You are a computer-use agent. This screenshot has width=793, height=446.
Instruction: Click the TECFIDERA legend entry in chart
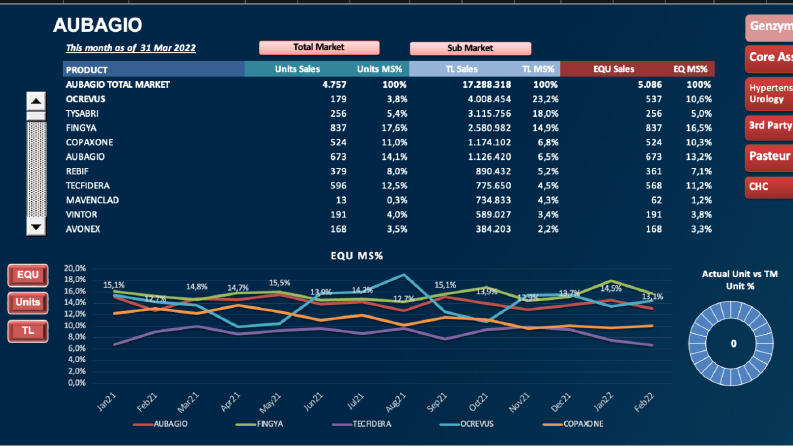[x=362, y=424]
